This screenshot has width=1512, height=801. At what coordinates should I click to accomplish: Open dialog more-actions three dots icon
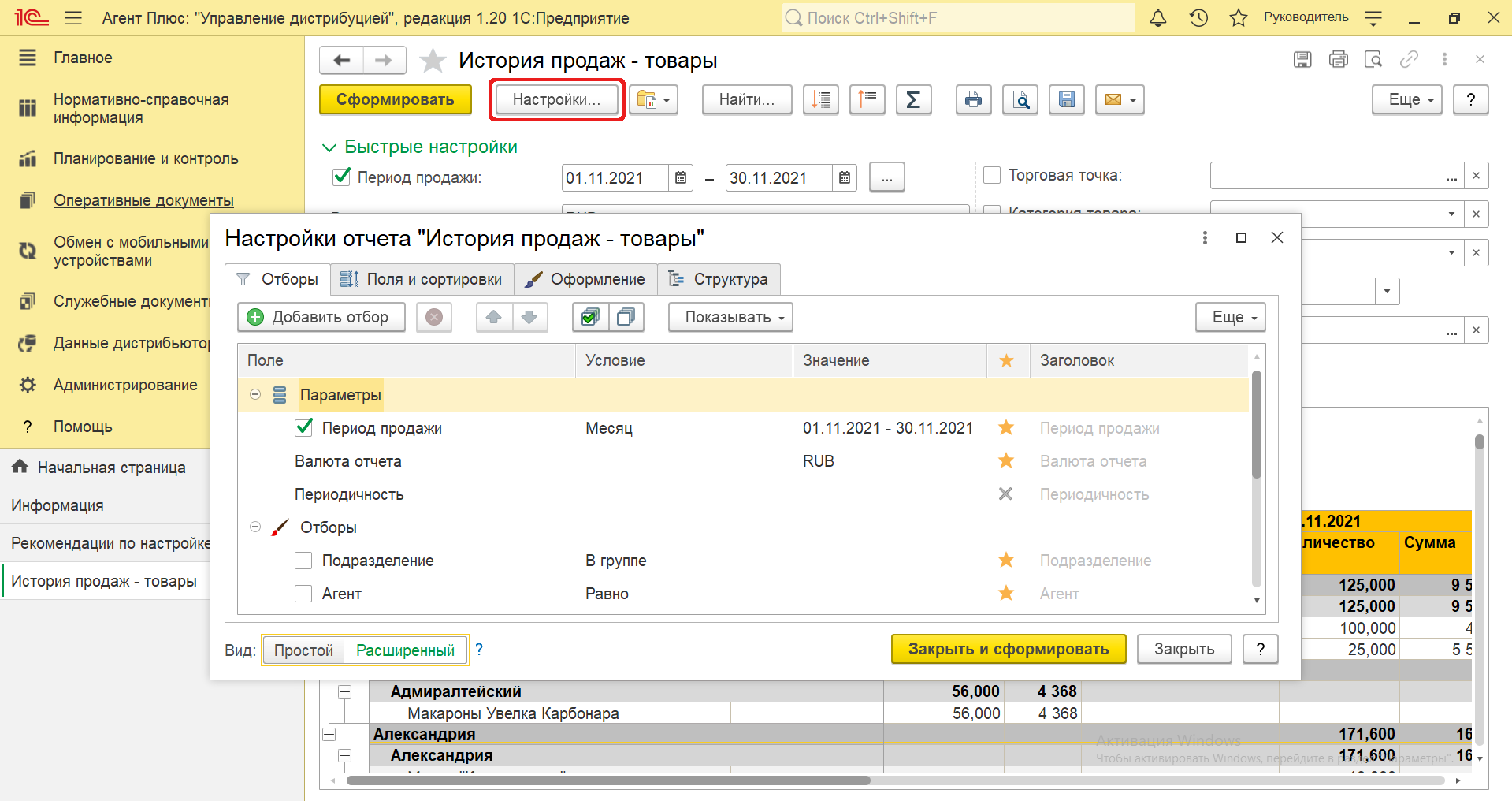click(x=1205, y=238)
